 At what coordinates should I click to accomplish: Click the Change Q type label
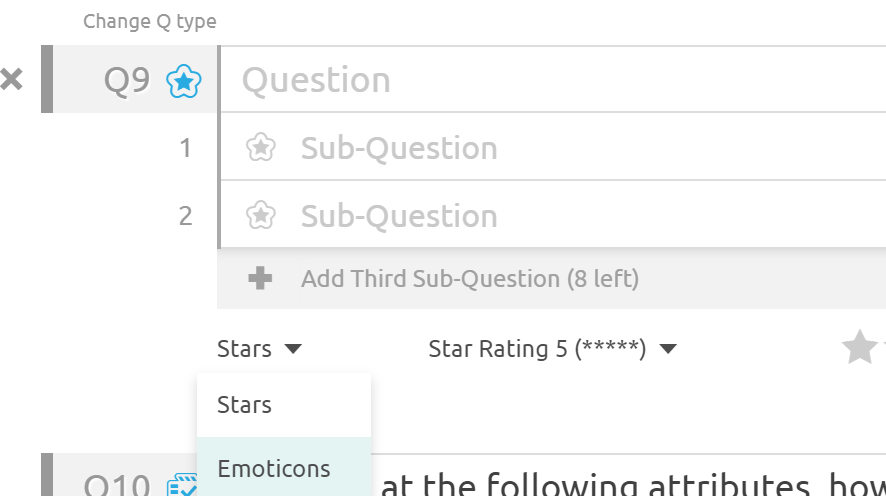click(x=150, y=21)
